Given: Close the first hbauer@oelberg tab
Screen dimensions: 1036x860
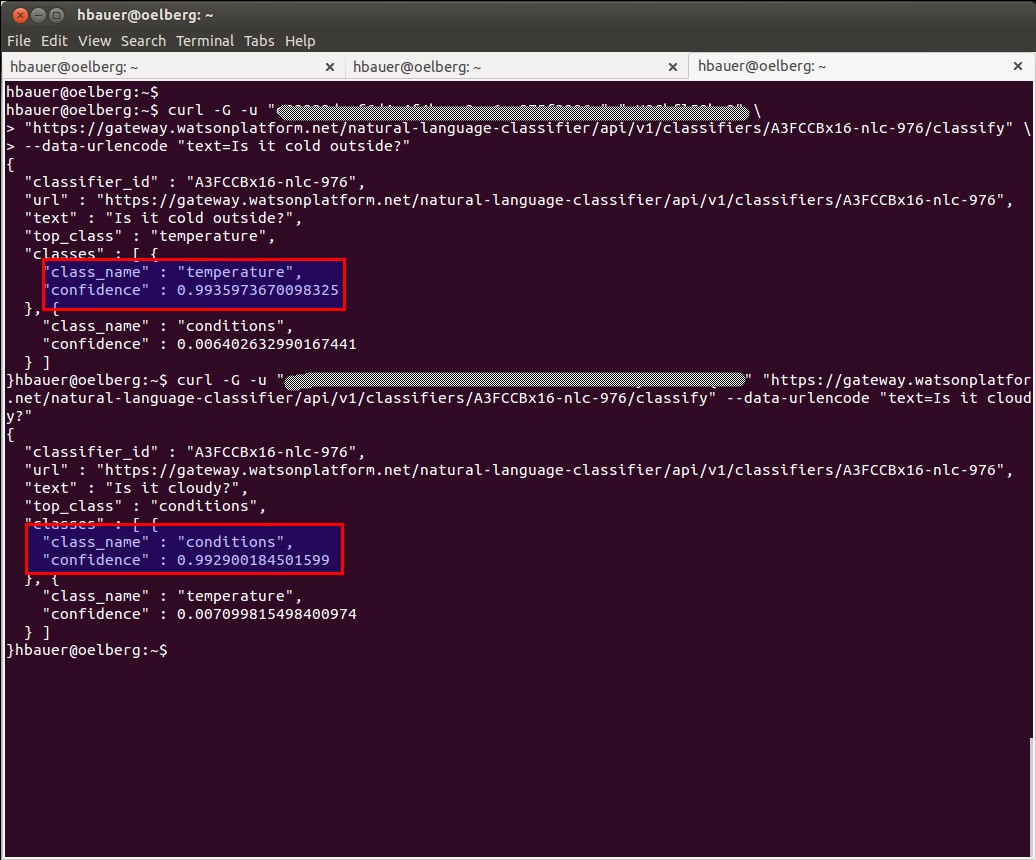Looking at the screenshot, I should pyautogui.click(x=330, y=67).
